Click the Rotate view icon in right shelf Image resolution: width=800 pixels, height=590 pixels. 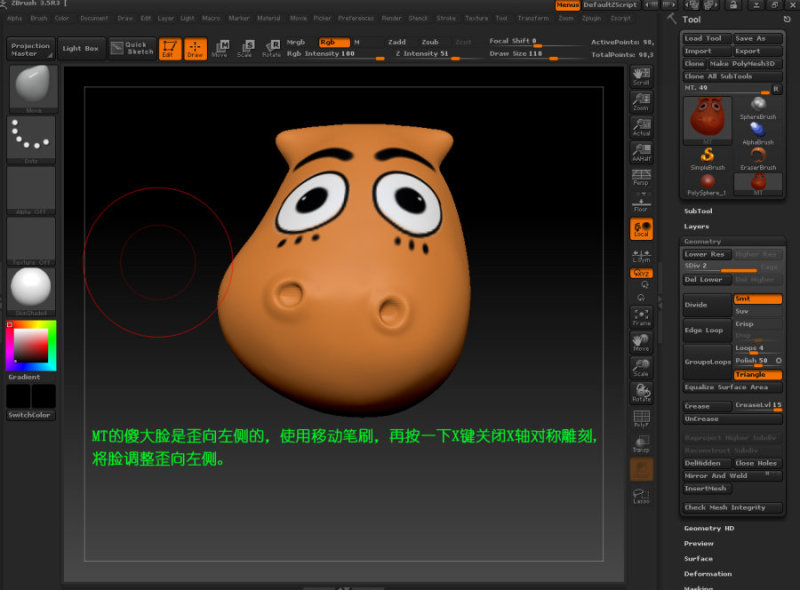641,392
